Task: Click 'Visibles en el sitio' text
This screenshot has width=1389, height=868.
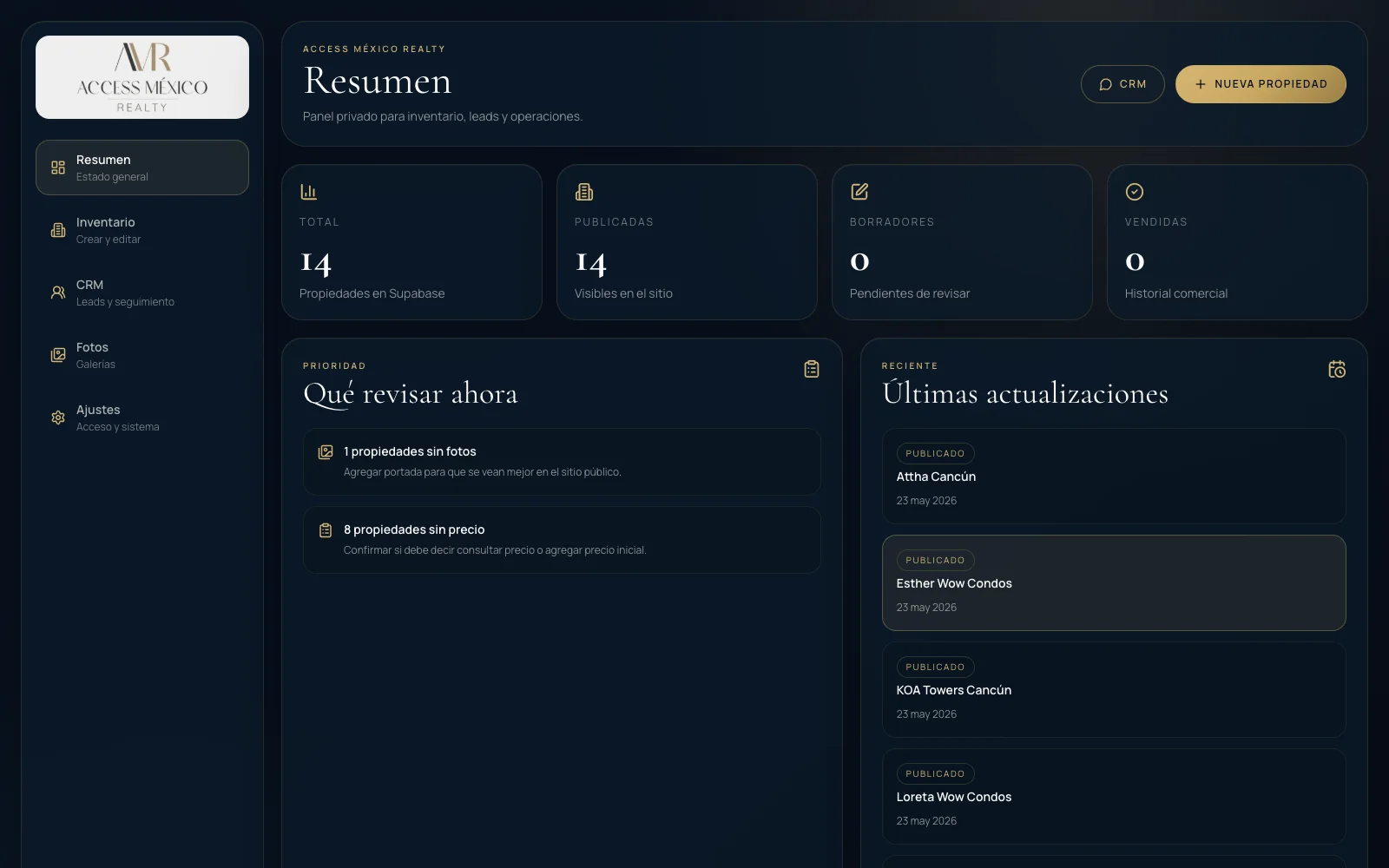Action: coord(623,293)
